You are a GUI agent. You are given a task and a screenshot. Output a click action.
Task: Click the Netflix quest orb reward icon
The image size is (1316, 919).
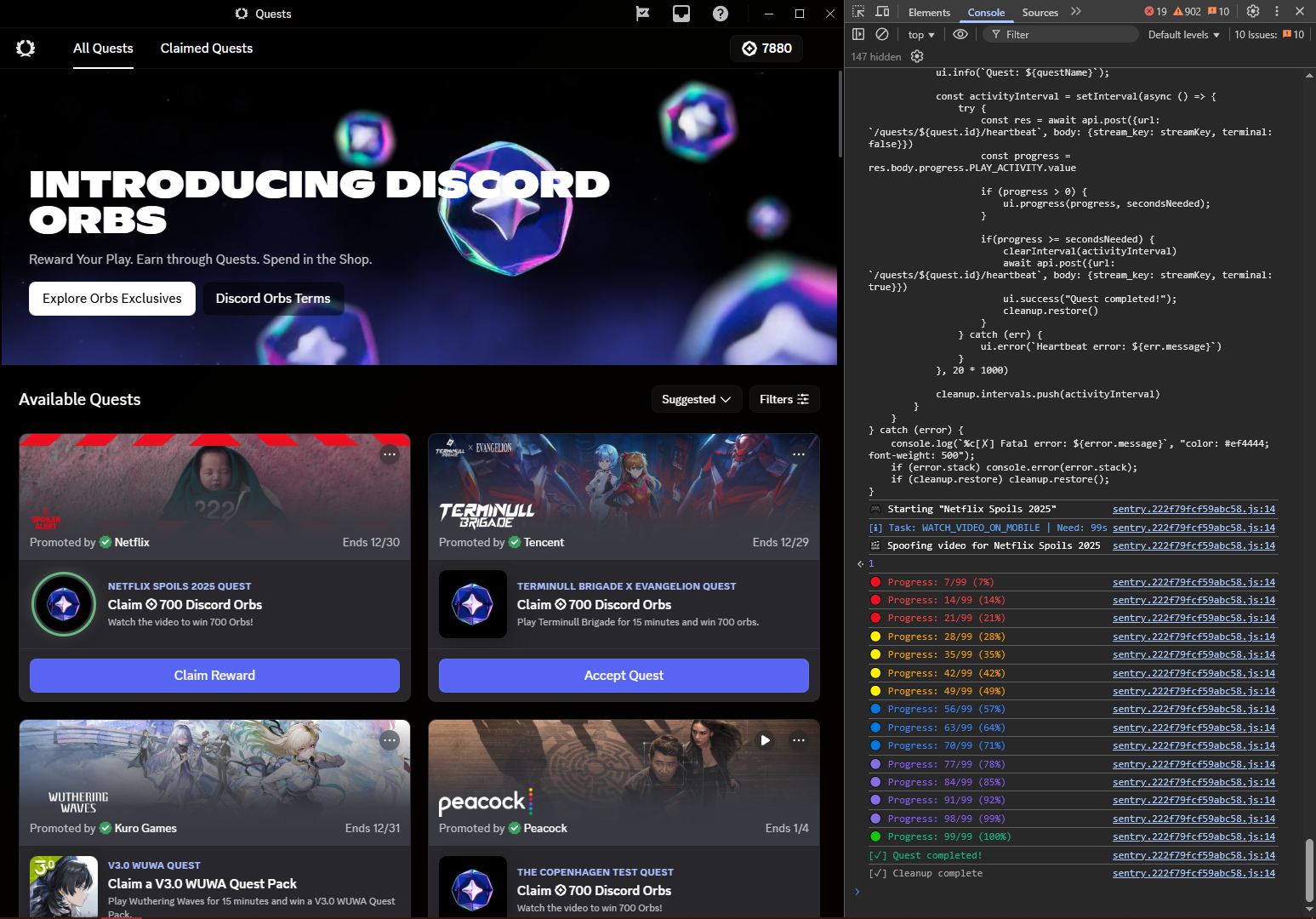[x=64, y=604]
